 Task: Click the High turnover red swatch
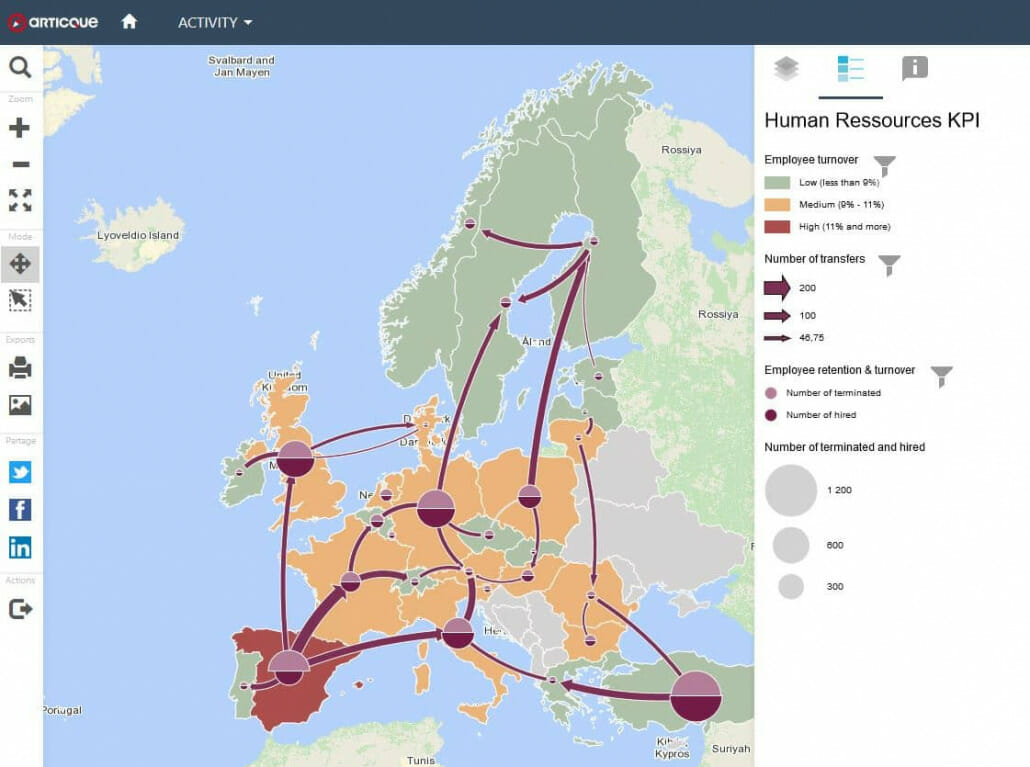777,227
